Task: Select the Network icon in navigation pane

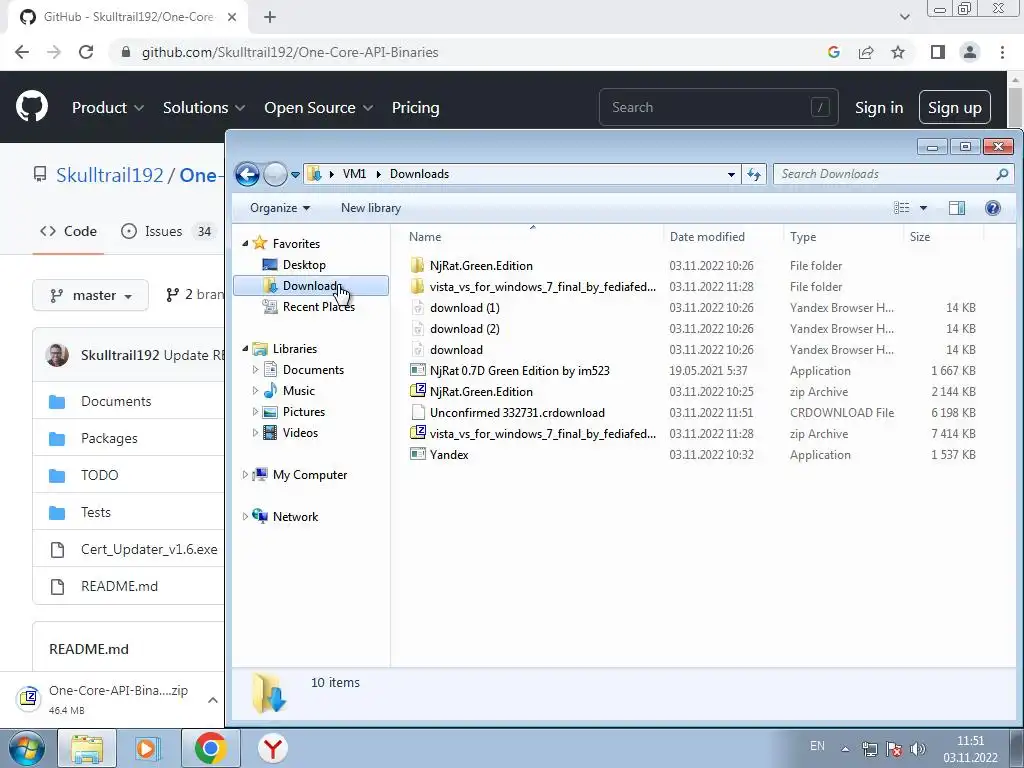Action: coord(260,517)
